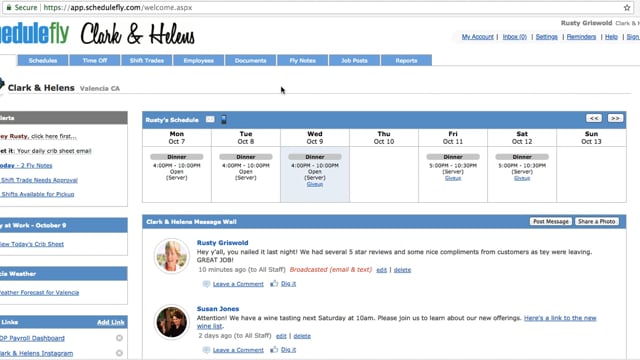Viewport: 640px width, 360px height.
Task: Delete Rusty Griswold's wall message
Action: coord(402,270)
